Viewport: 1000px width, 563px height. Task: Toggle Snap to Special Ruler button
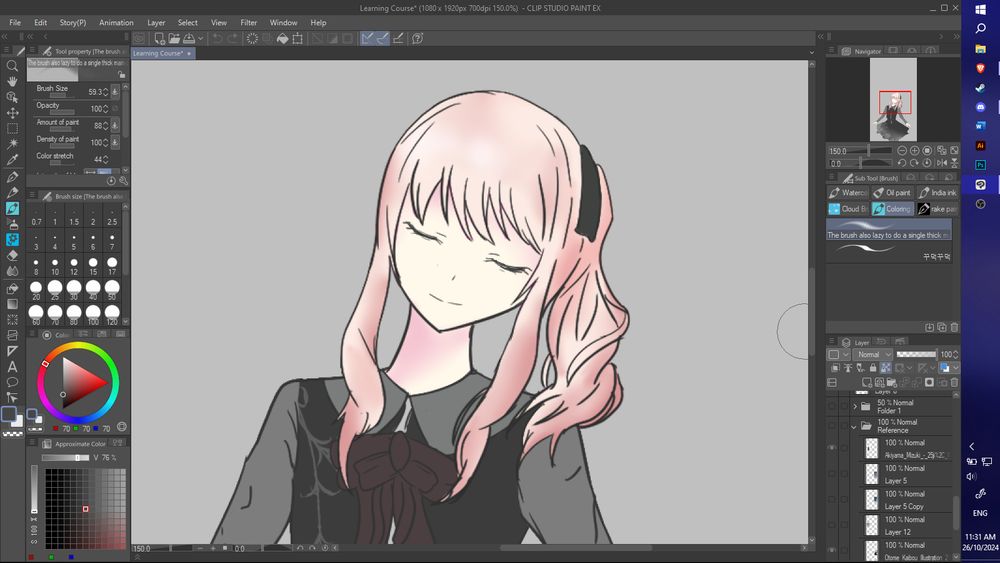pos(382,38)
